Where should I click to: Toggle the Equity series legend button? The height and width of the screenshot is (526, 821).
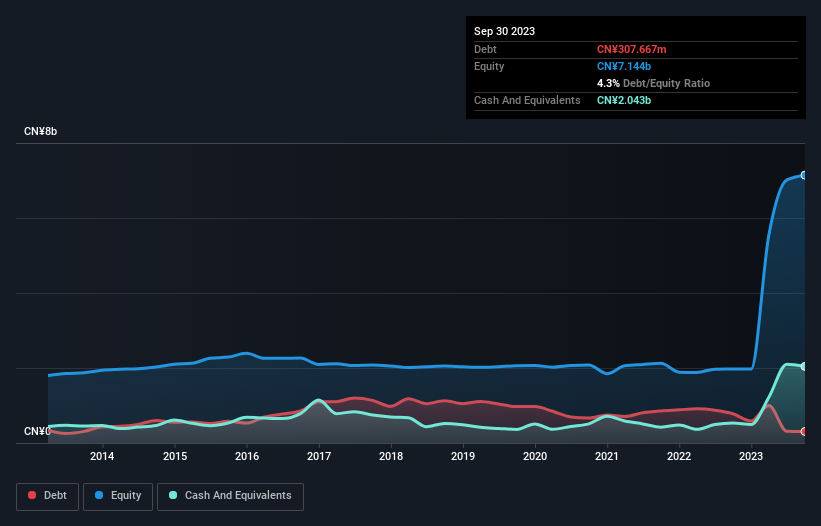point(118,496)
